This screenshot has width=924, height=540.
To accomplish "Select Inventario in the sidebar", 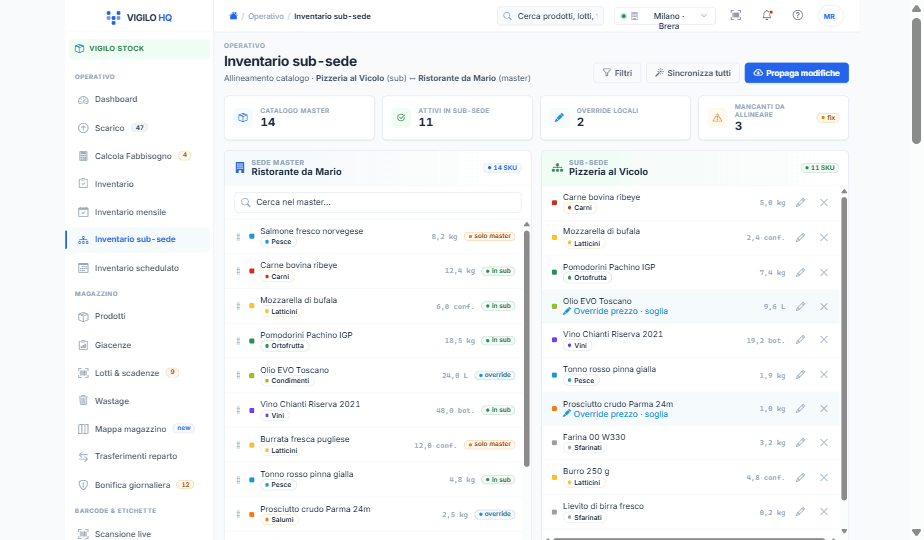I will tap(138, 184).
